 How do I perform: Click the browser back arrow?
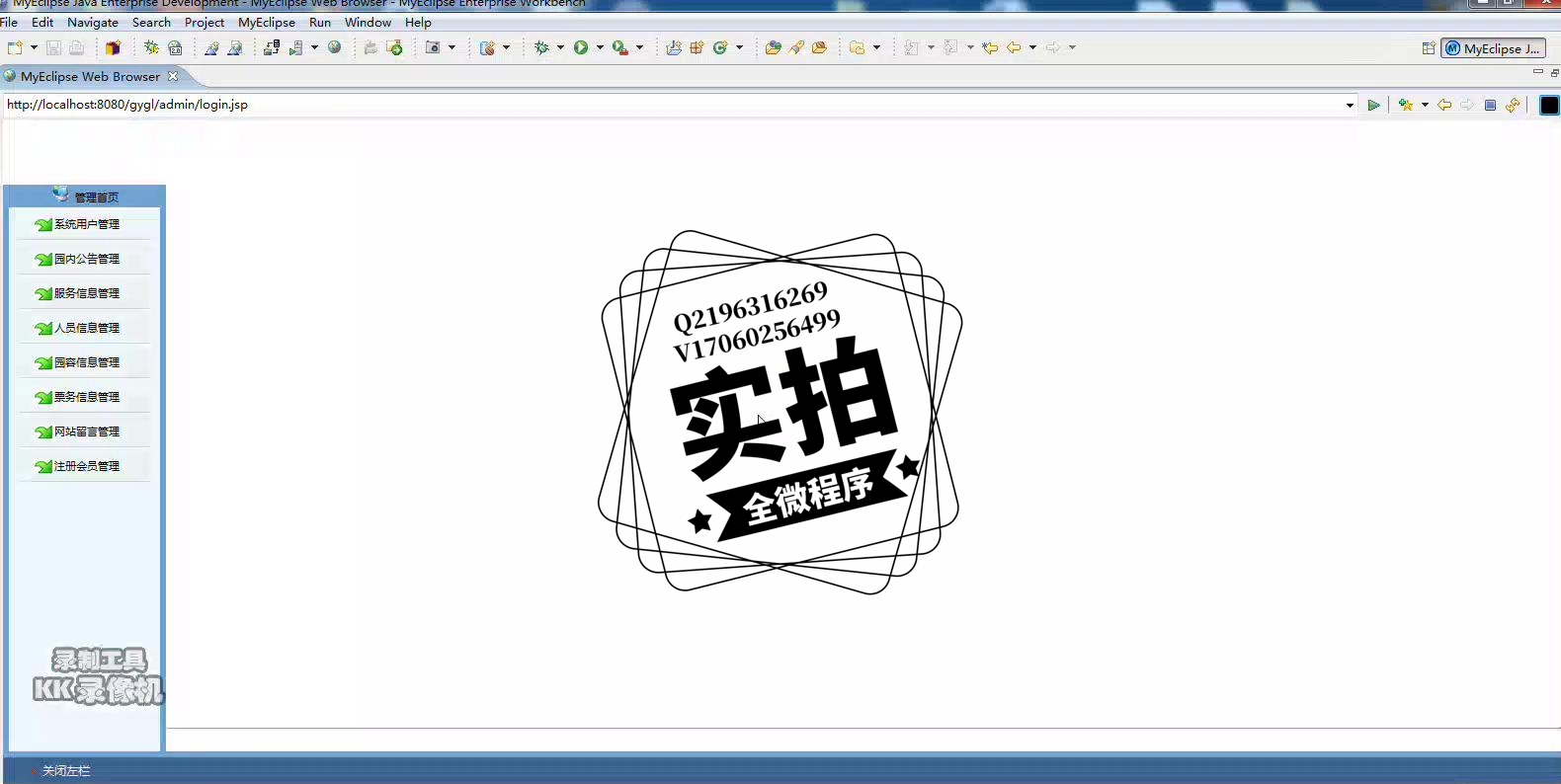pos(1444,105)
